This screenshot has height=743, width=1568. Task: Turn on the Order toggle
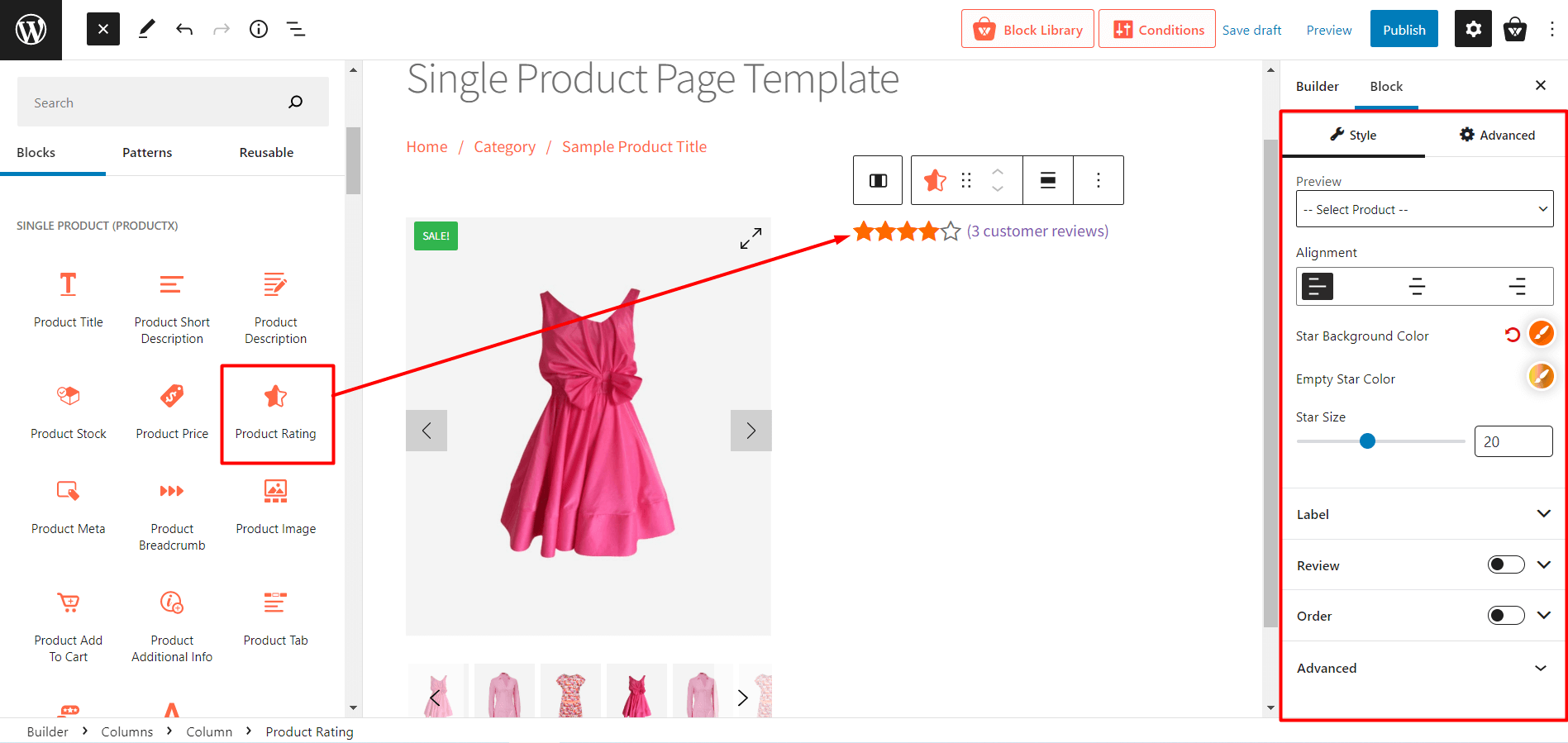1505,615
